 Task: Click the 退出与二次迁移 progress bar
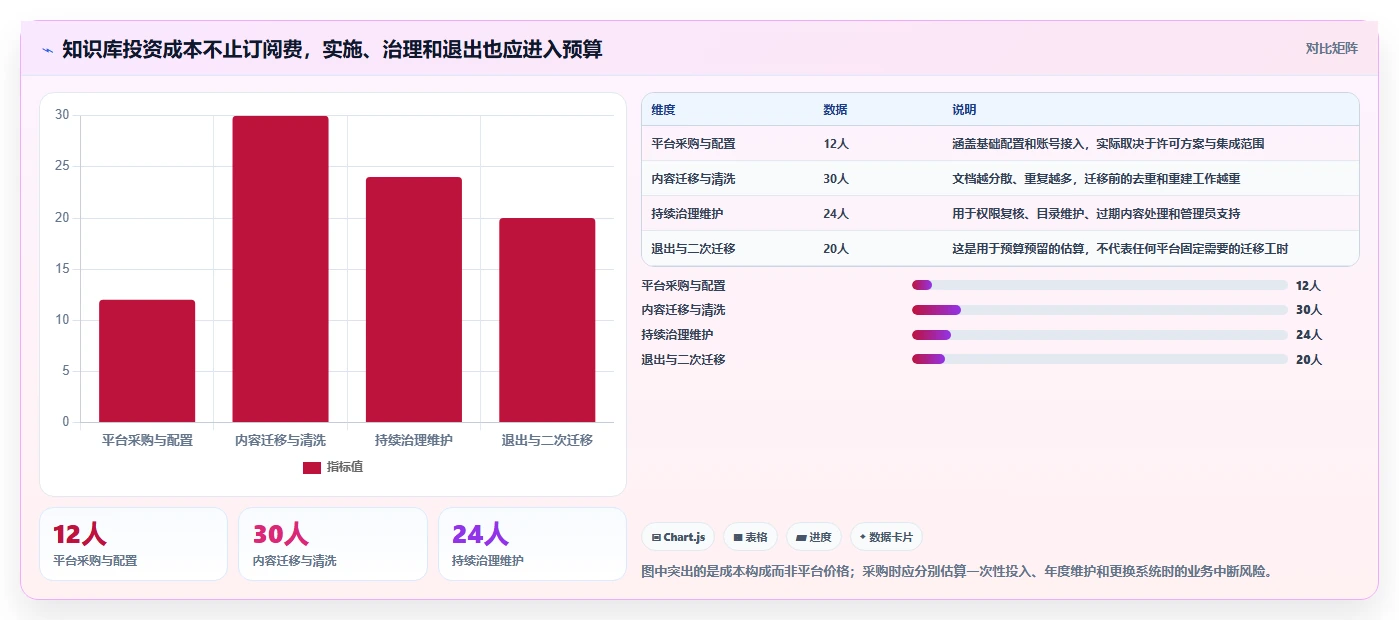click(1100, 359)
